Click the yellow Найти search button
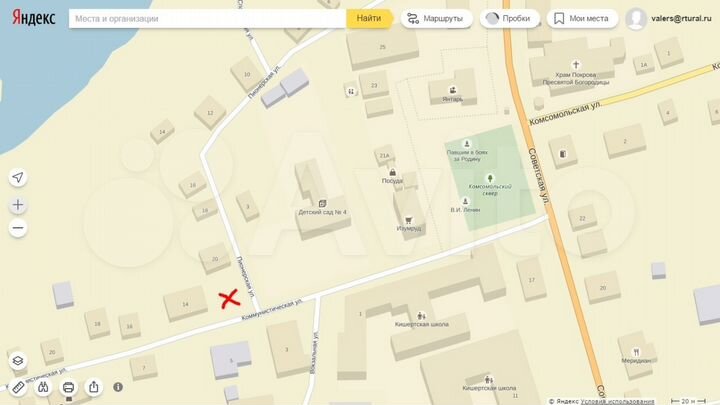 pyautogui.click(x=369, y=18)
